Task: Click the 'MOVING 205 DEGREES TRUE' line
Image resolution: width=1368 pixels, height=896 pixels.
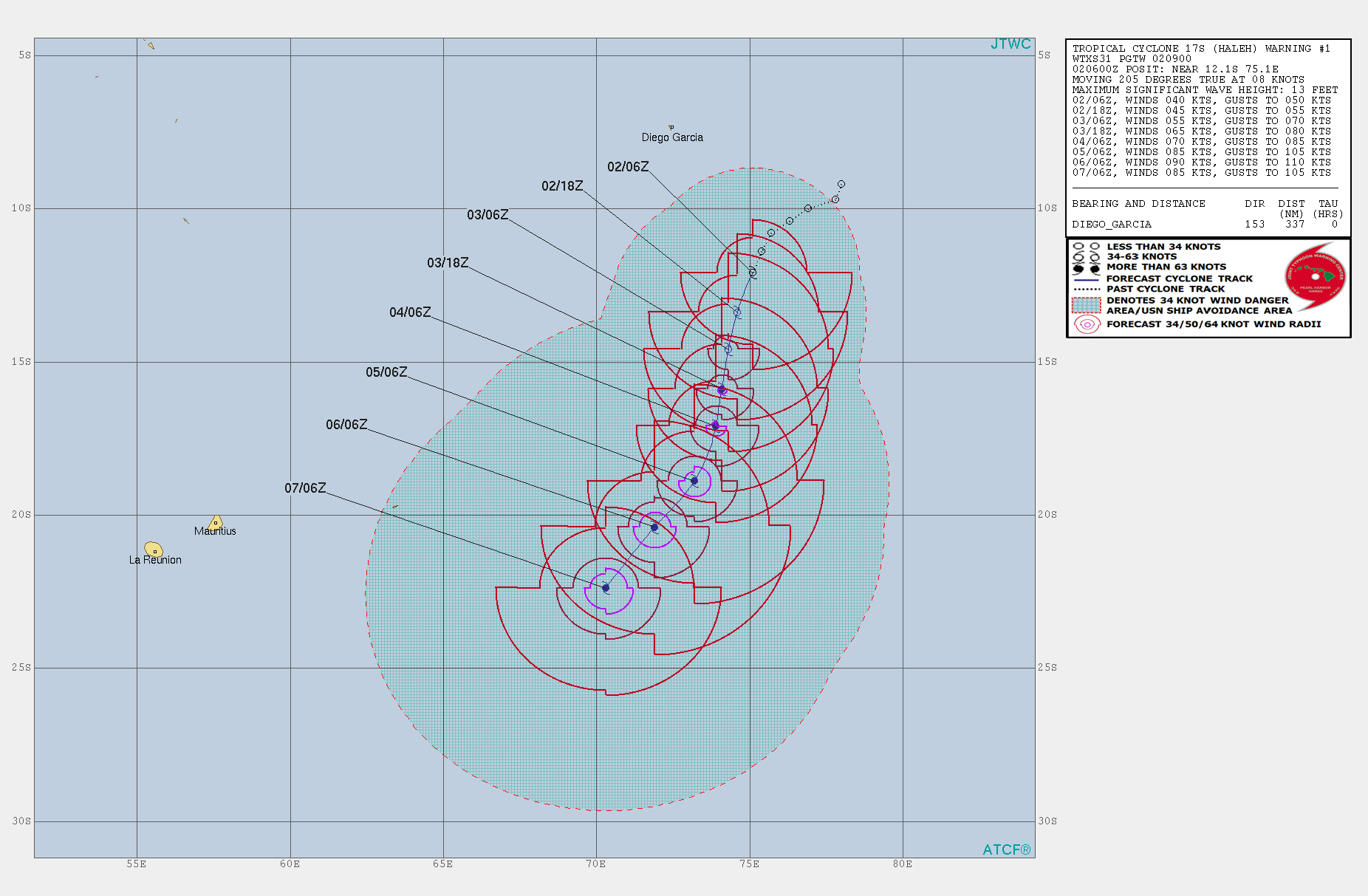Action: pos(1189,80)
